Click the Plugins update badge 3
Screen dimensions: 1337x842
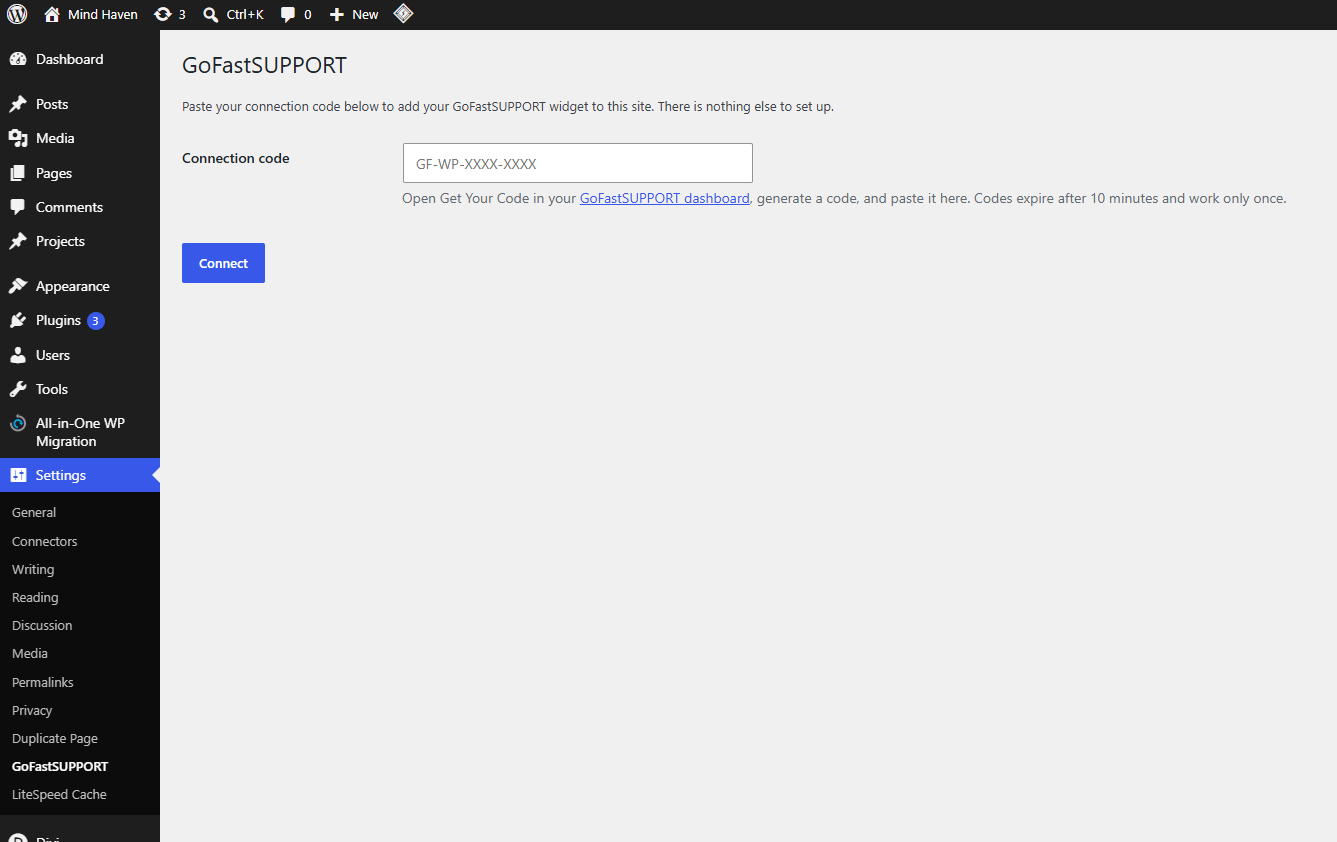click(96, 321)
